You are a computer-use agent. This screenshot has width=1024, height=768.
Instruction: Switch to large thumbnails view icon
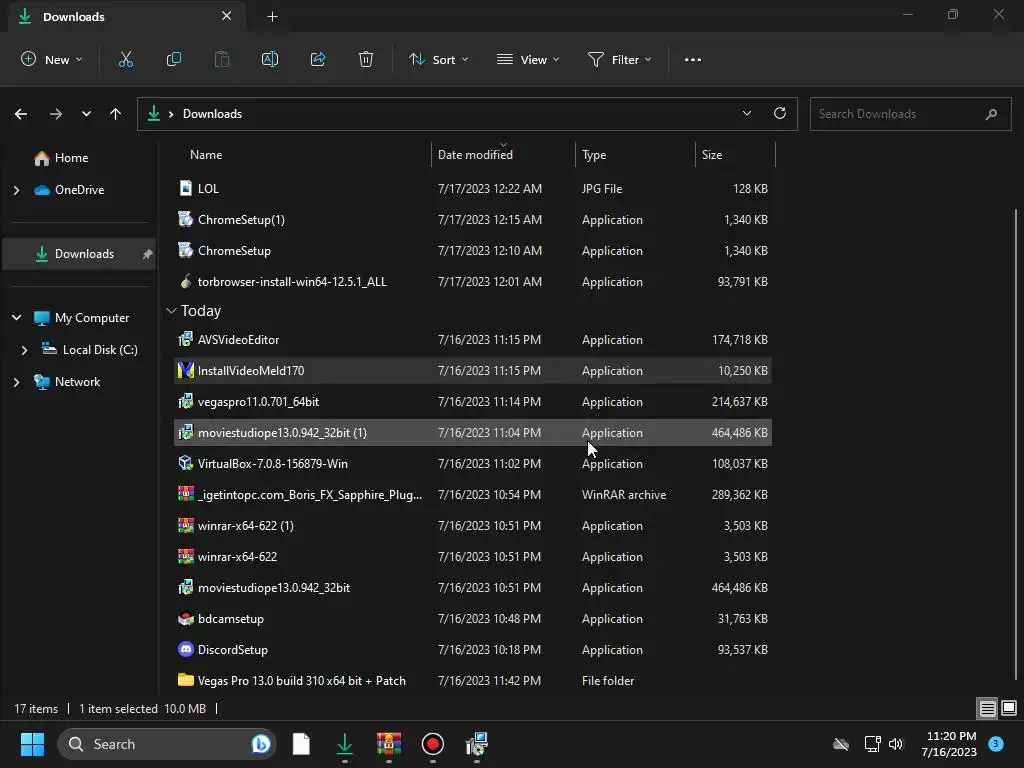click(x=1009, y=708)
